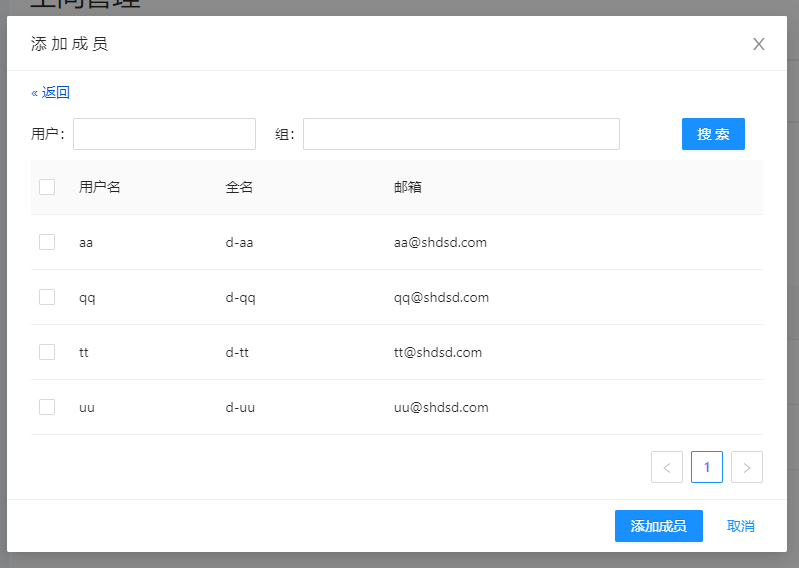799x568 pixels.
Task: Confirm with the blue 添加成员 button
Action: [658, 526]
